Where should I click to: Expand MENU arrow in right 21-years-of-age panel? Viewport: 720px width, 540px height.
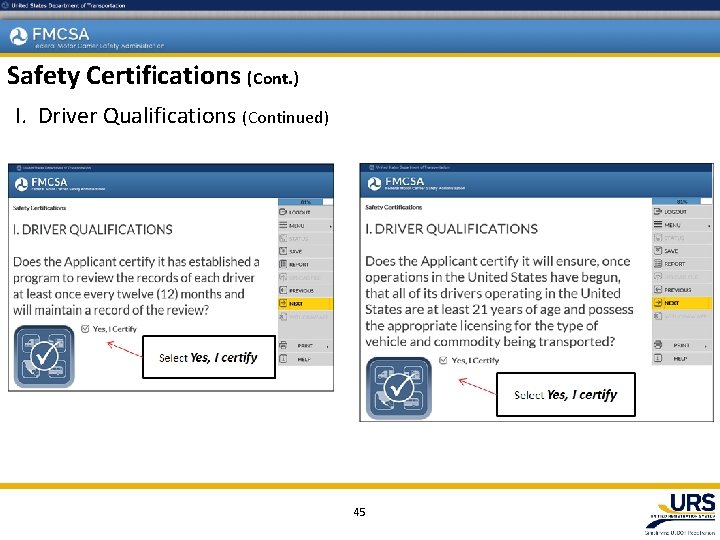[x=709, y=226]
